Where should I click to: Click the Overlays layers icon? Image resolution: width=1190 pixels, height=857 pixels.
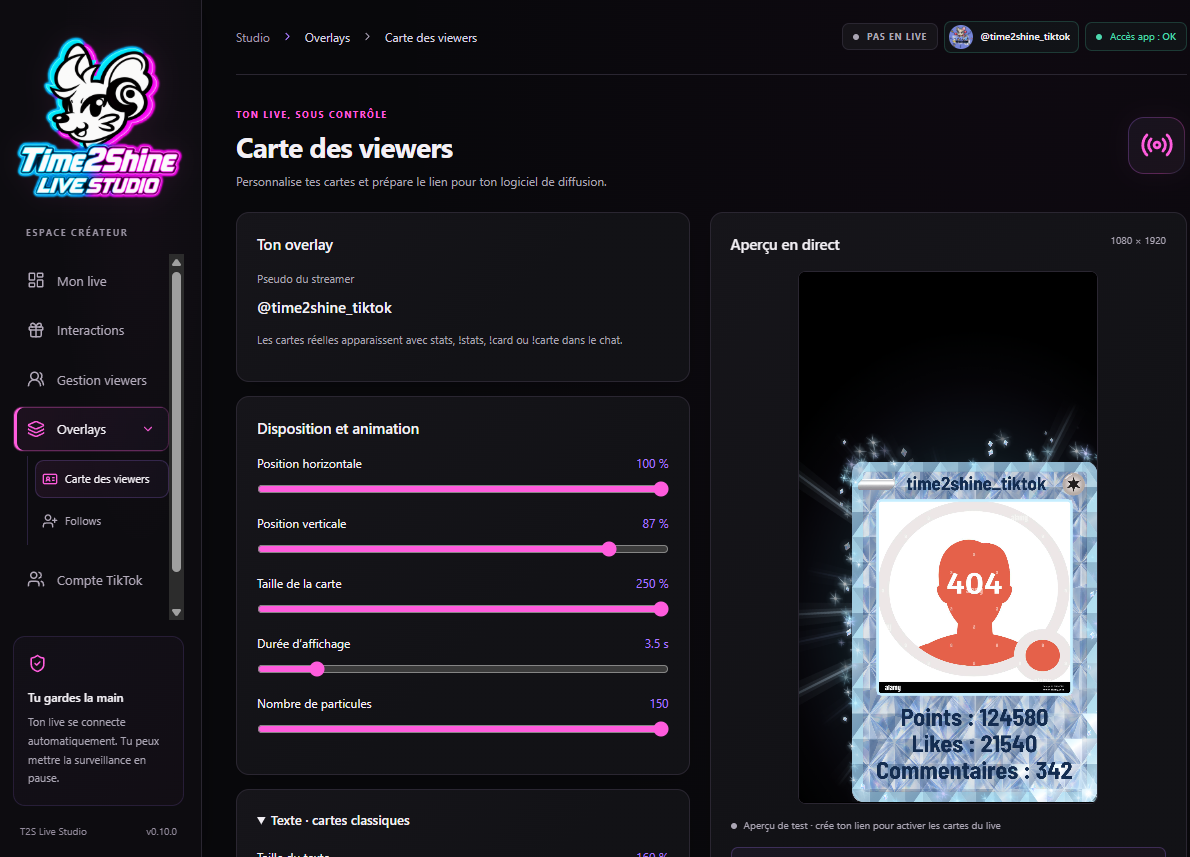pyautogui.click(x=36, y=429)
